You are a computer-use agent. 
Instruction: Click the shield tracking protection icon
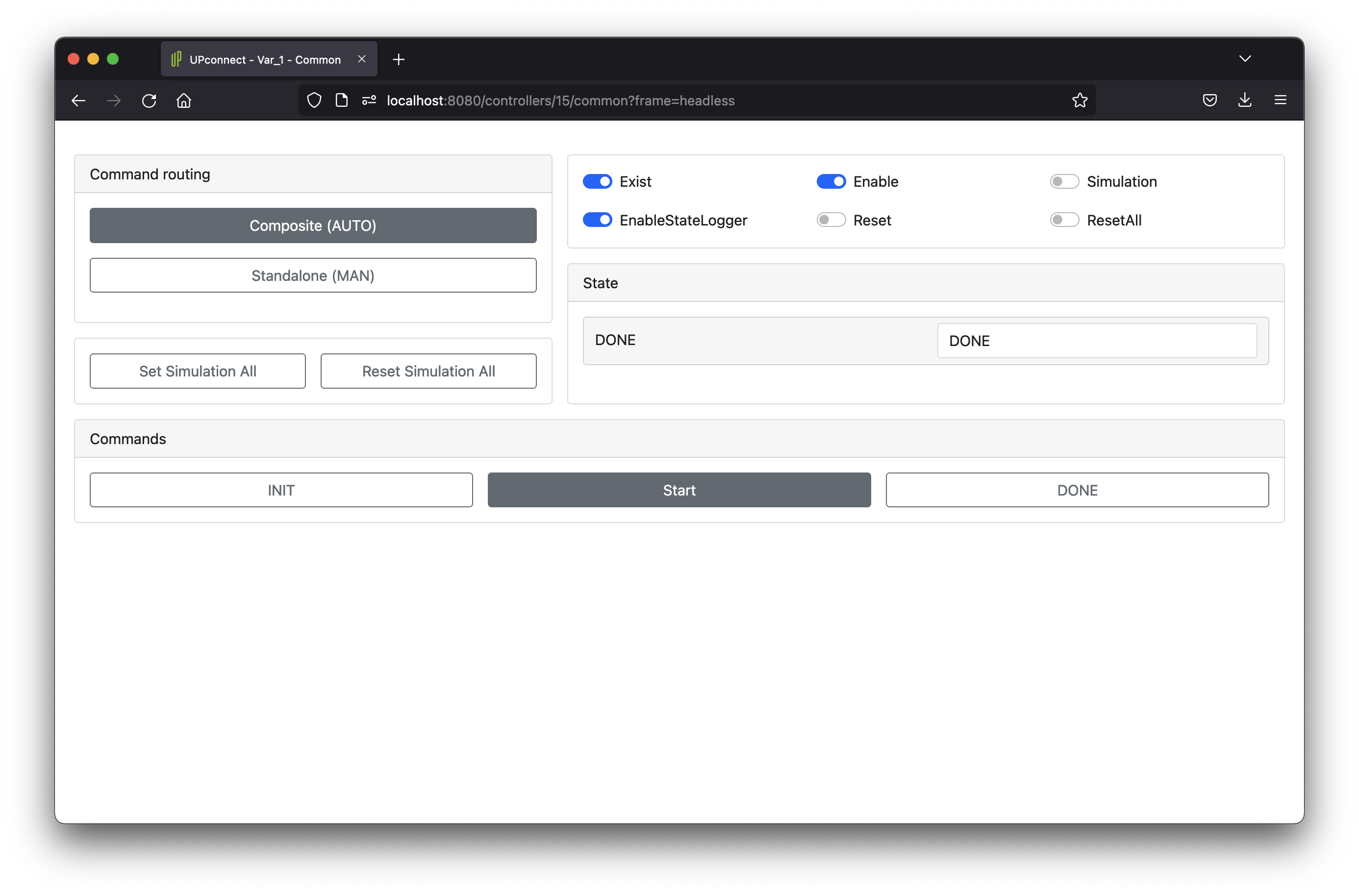coord(314,100)
